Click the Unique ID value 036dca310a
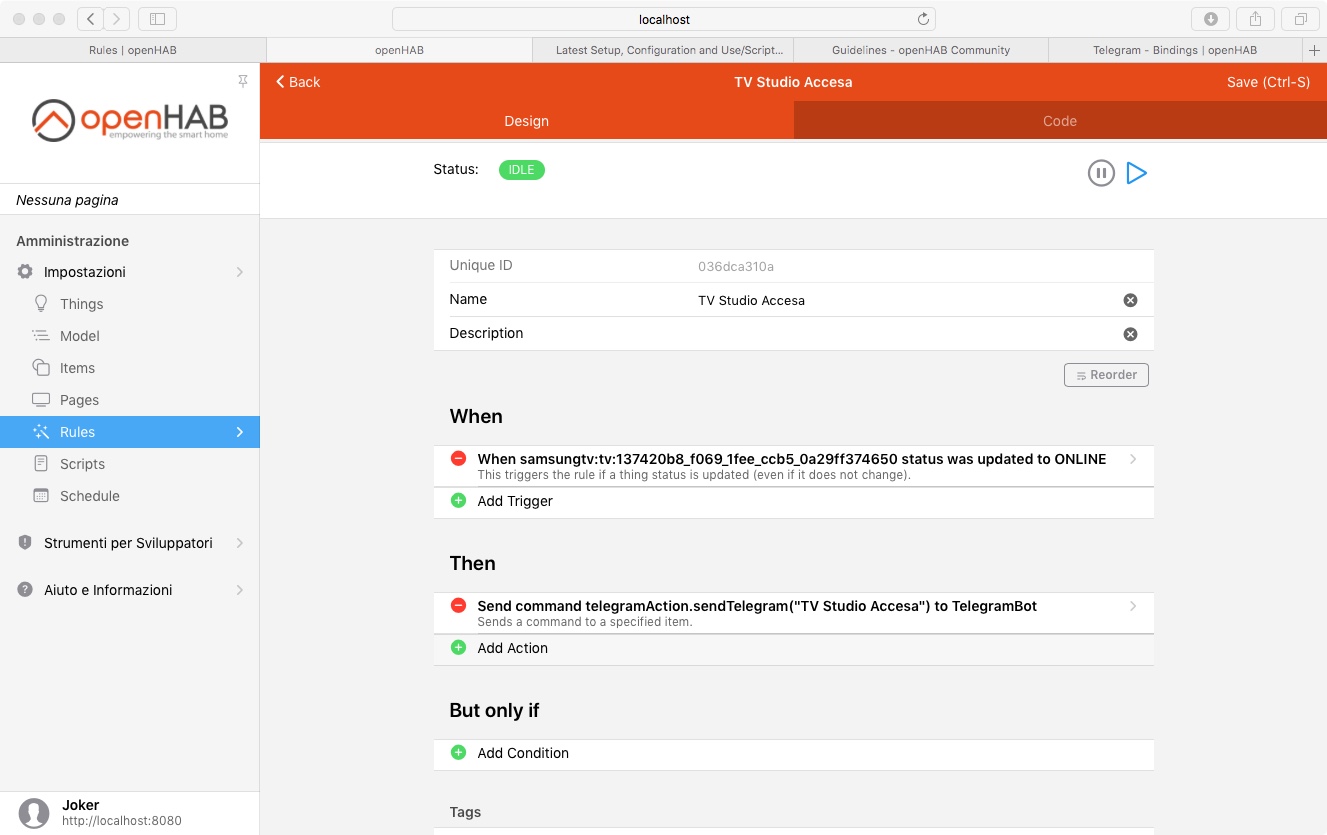 click(736, 267)
